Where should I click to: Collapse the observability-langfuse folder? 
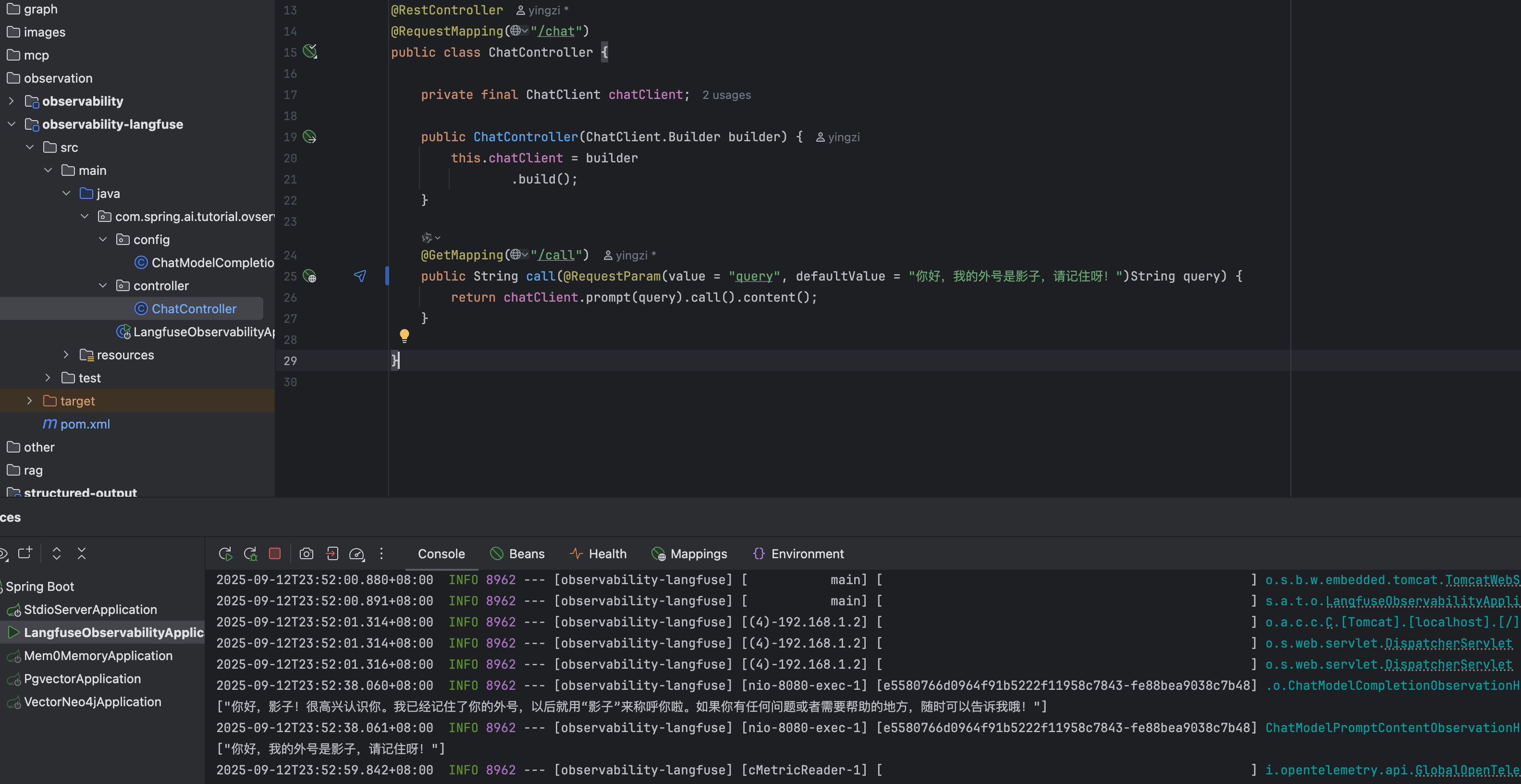(x=11, y=124)
